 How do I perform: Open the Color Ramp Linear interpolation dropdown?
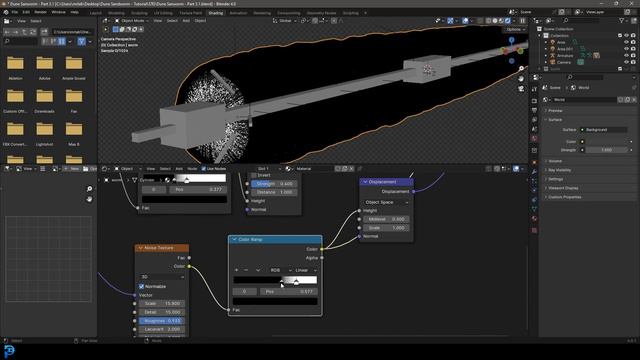tap(305, 270)
